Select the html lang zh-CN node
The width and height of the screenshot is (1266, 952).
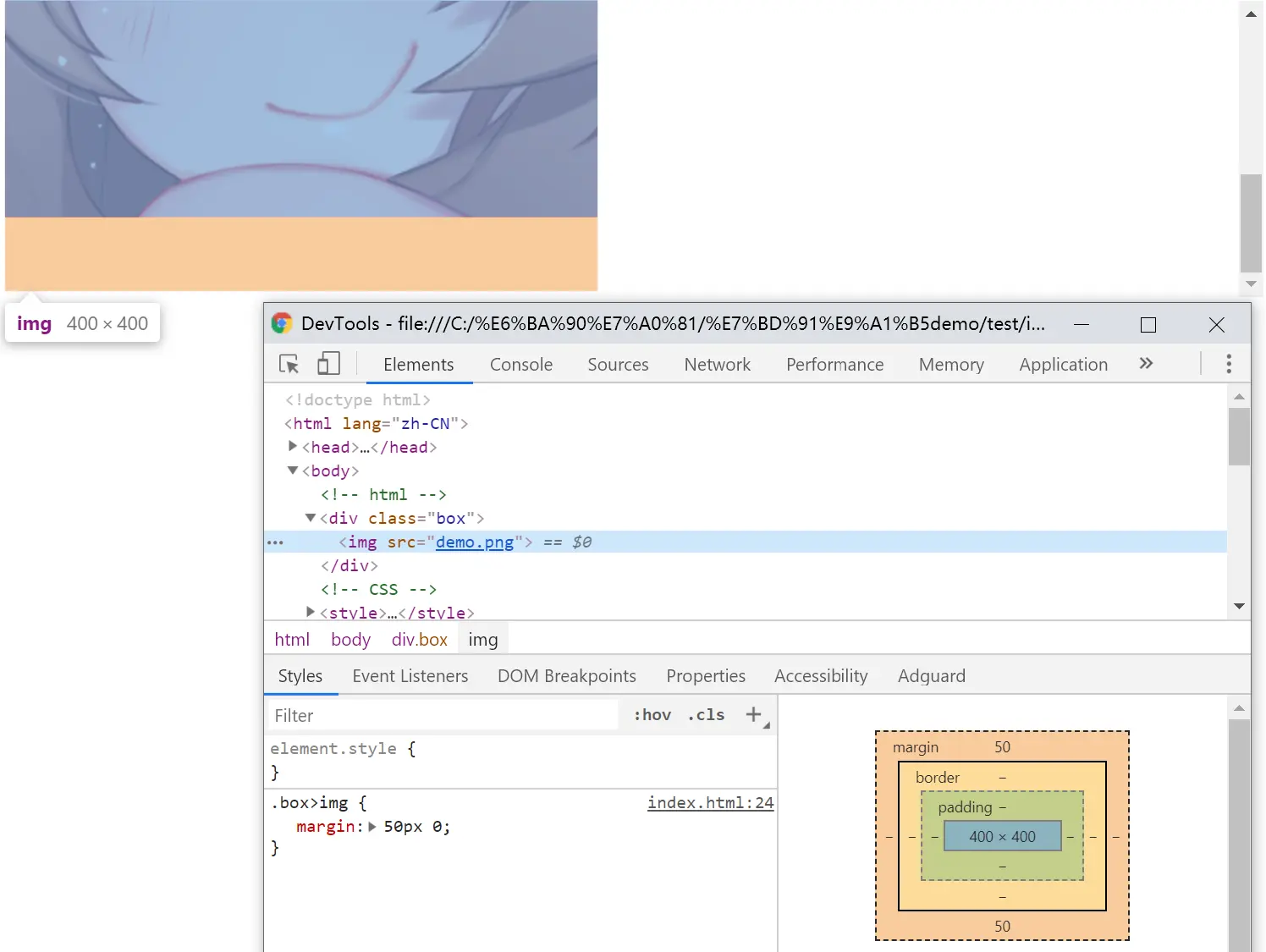coord(377,423)
